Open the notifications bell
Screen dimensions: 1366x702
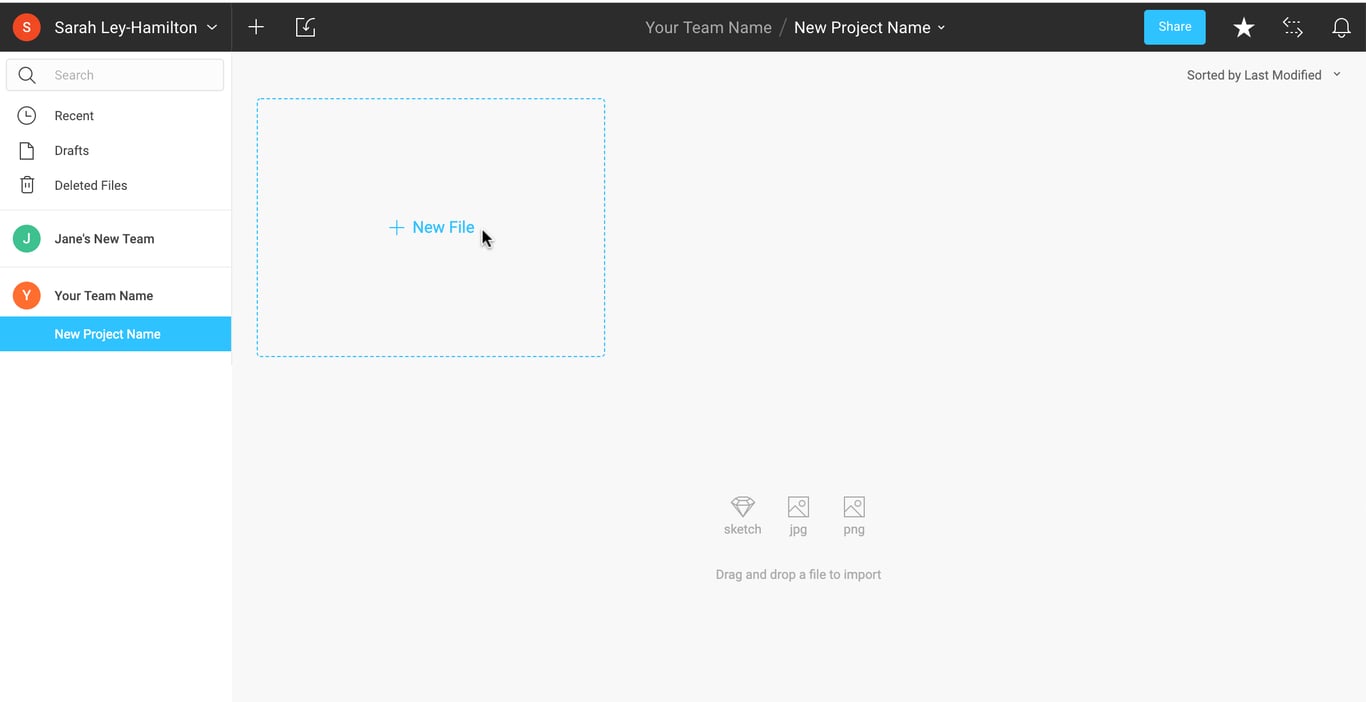[1341, 28]
